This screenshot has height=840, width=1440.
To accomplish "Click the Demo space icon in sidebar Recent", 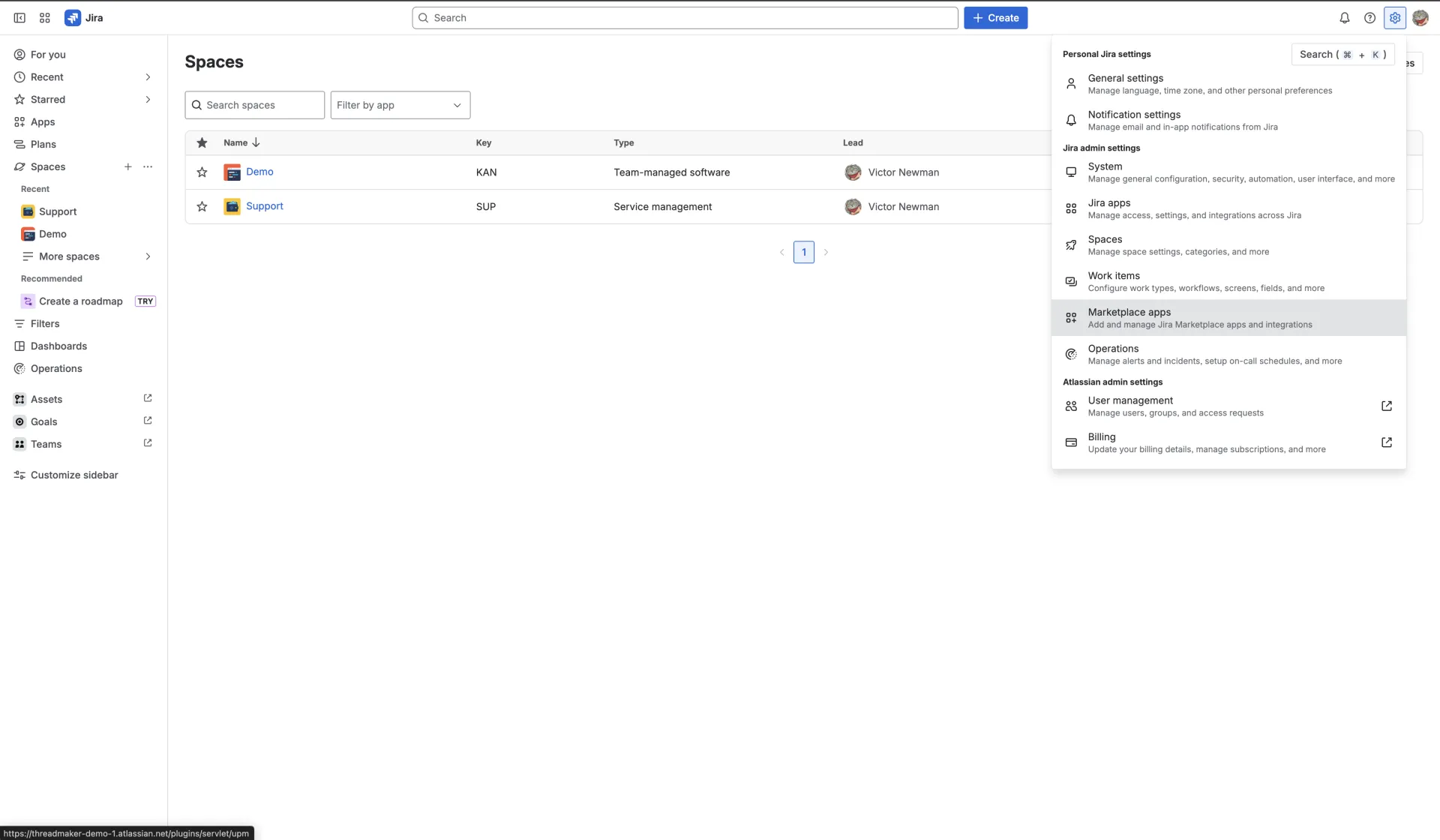I will pos(28,234).
